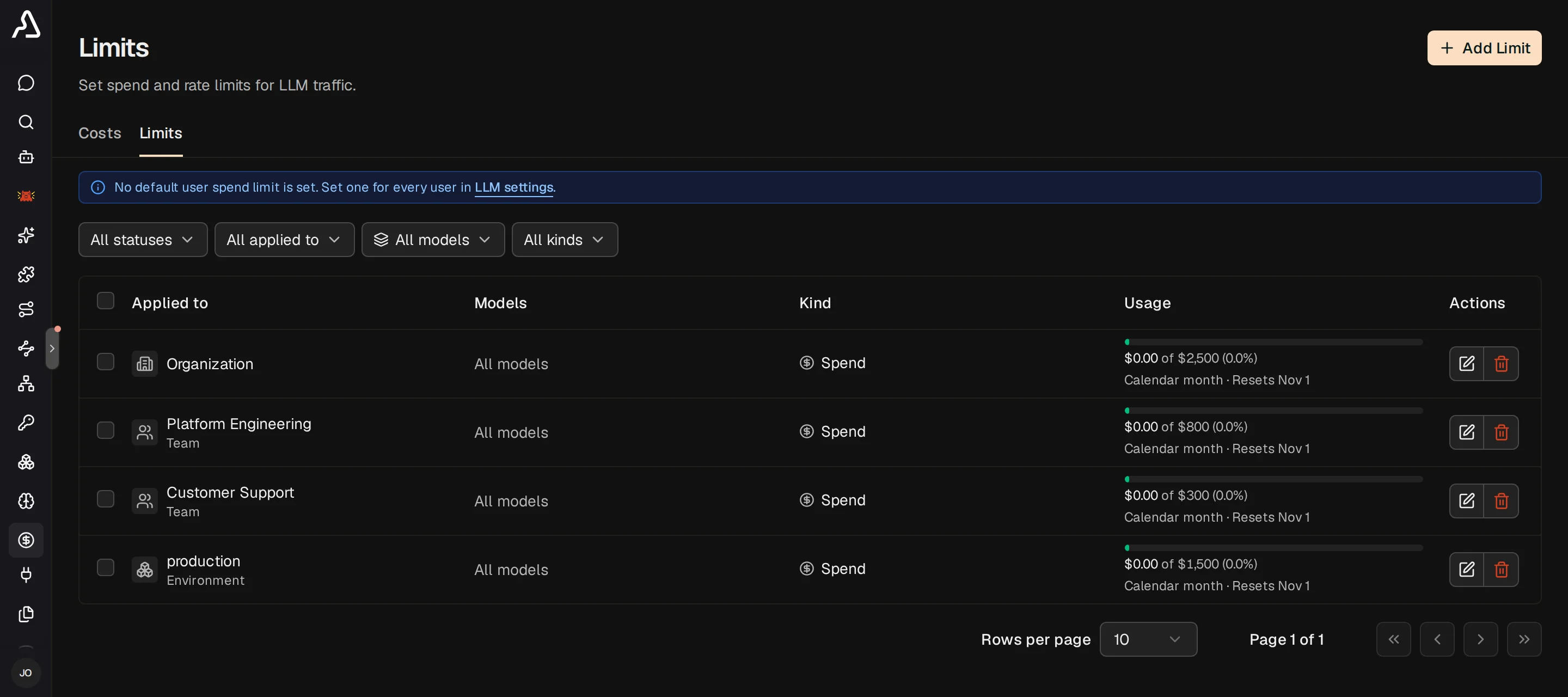Open the stacked cubes icon in sidebar

click(x=26, y=462)
